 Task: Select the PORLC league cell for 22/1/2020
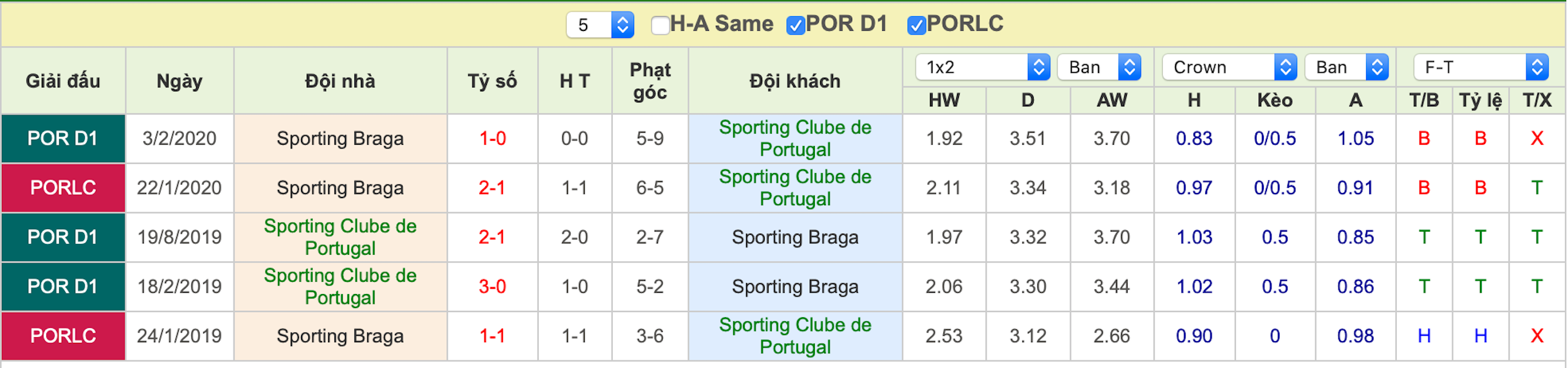click(63, 188)
